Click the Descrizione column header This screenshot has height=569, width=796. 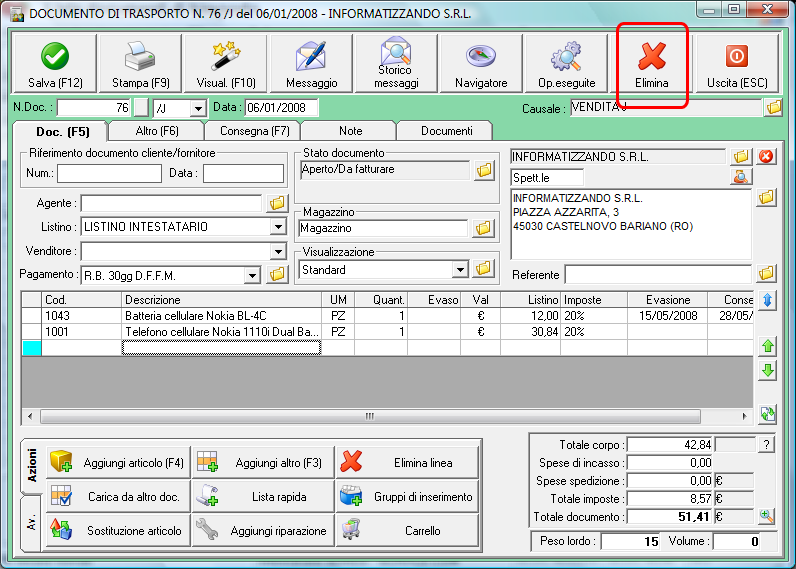pos(222,299)
